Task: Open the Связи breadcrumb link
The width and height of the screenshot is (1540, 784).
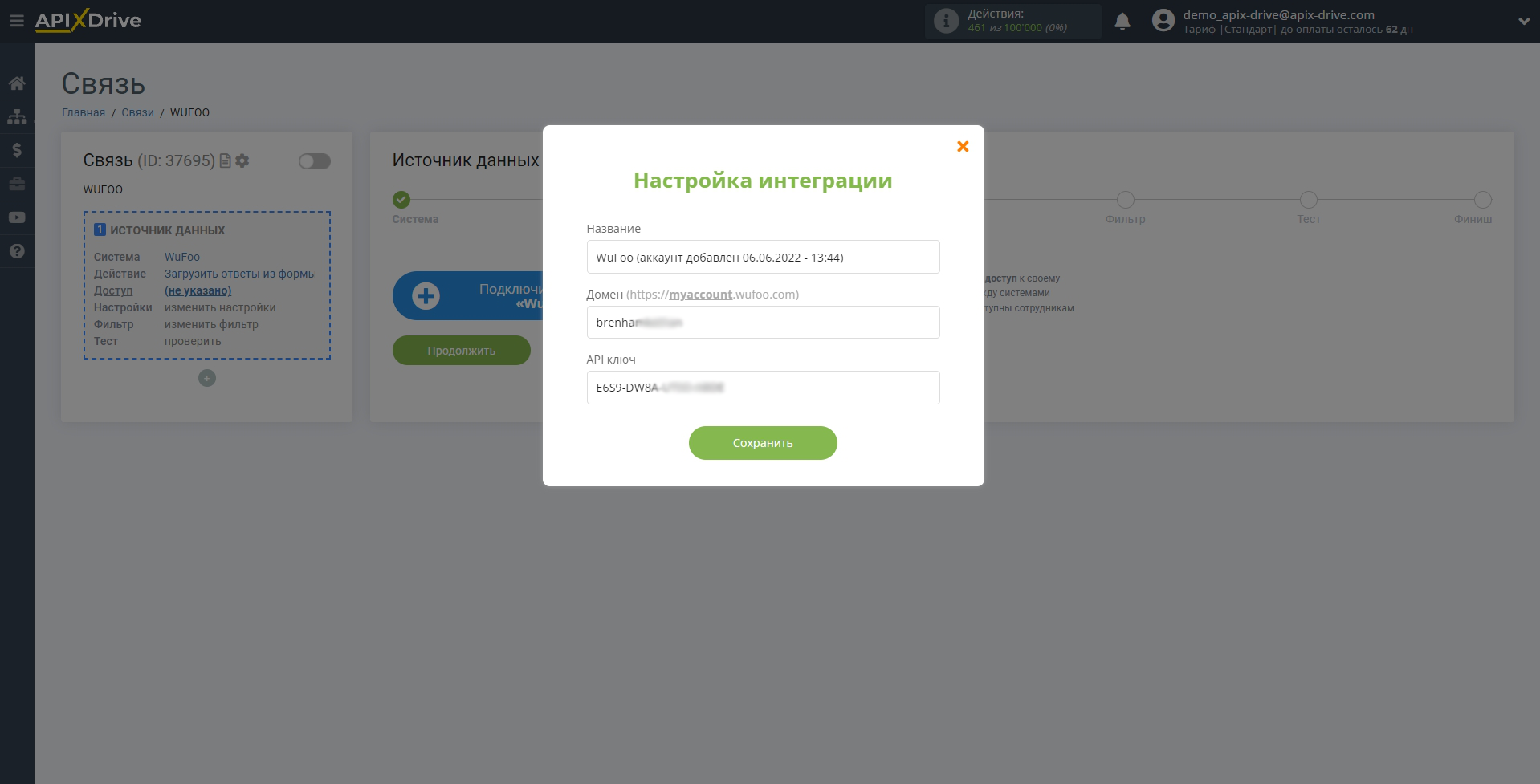Action: (138, 112)
